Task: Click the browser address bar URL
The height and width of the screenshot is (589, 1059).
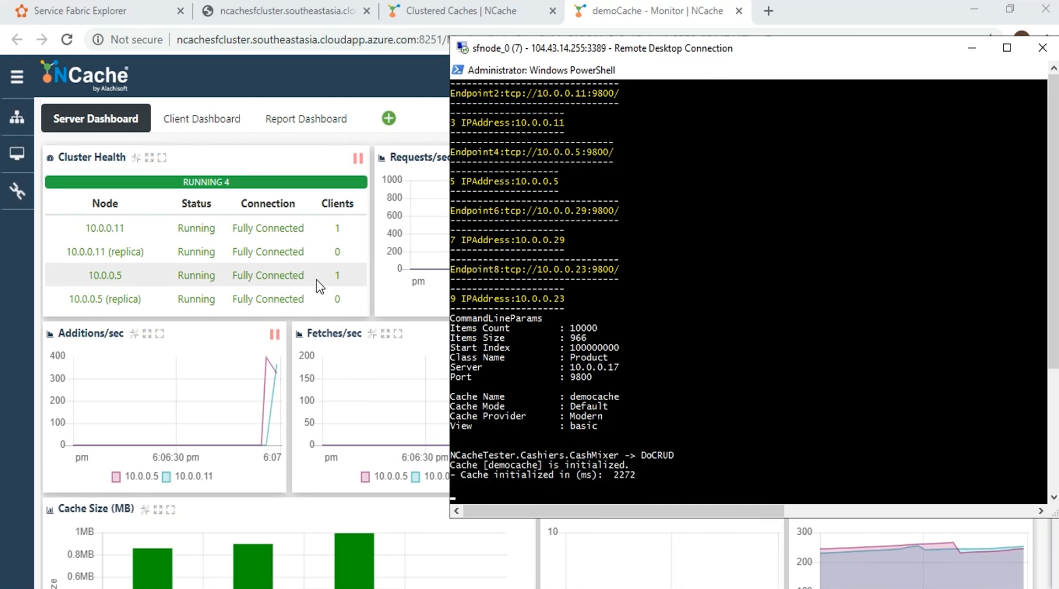Action: point(311,39)
